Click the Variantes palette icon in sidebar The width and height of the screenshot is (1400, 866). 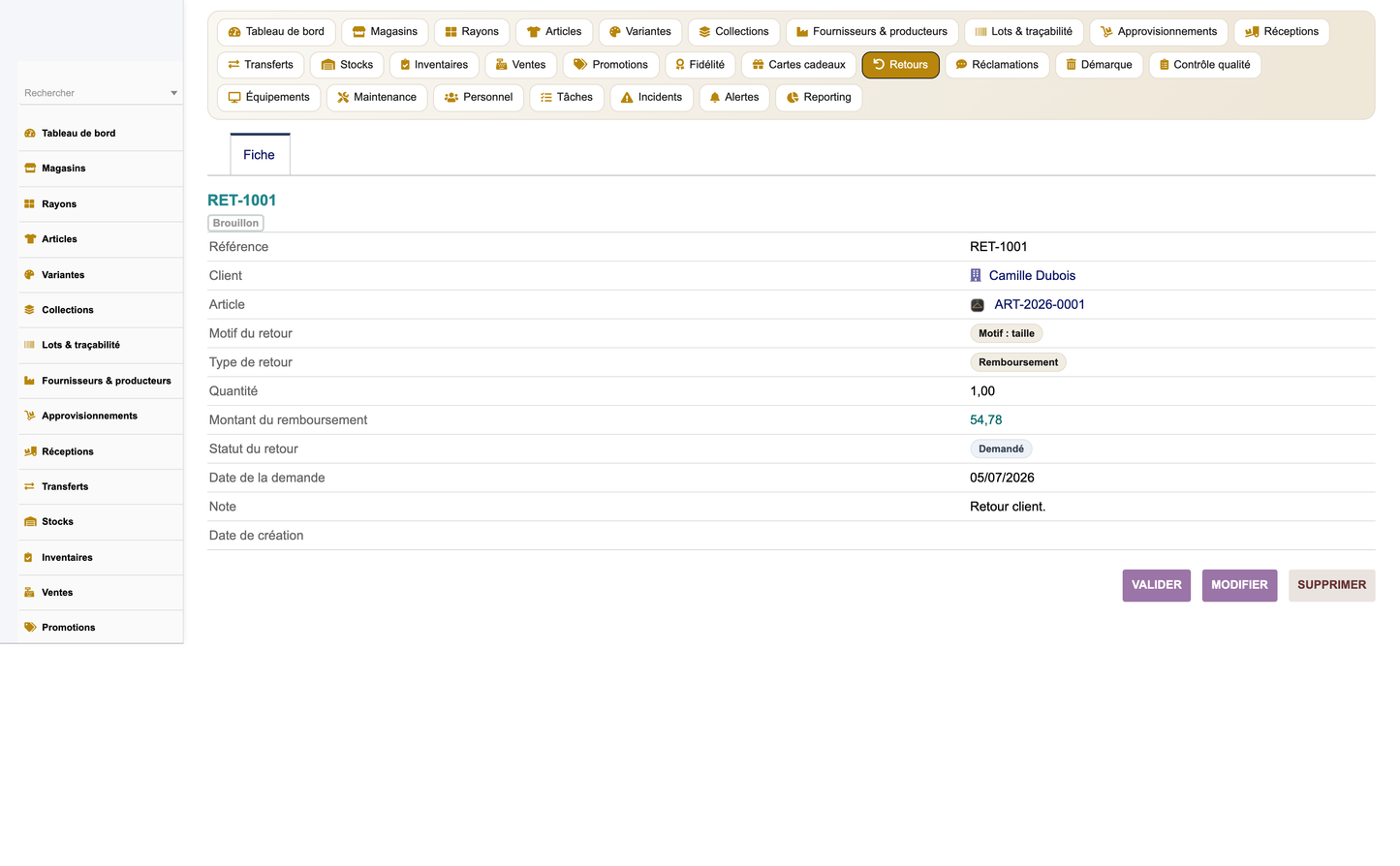[x=30, y=275]
